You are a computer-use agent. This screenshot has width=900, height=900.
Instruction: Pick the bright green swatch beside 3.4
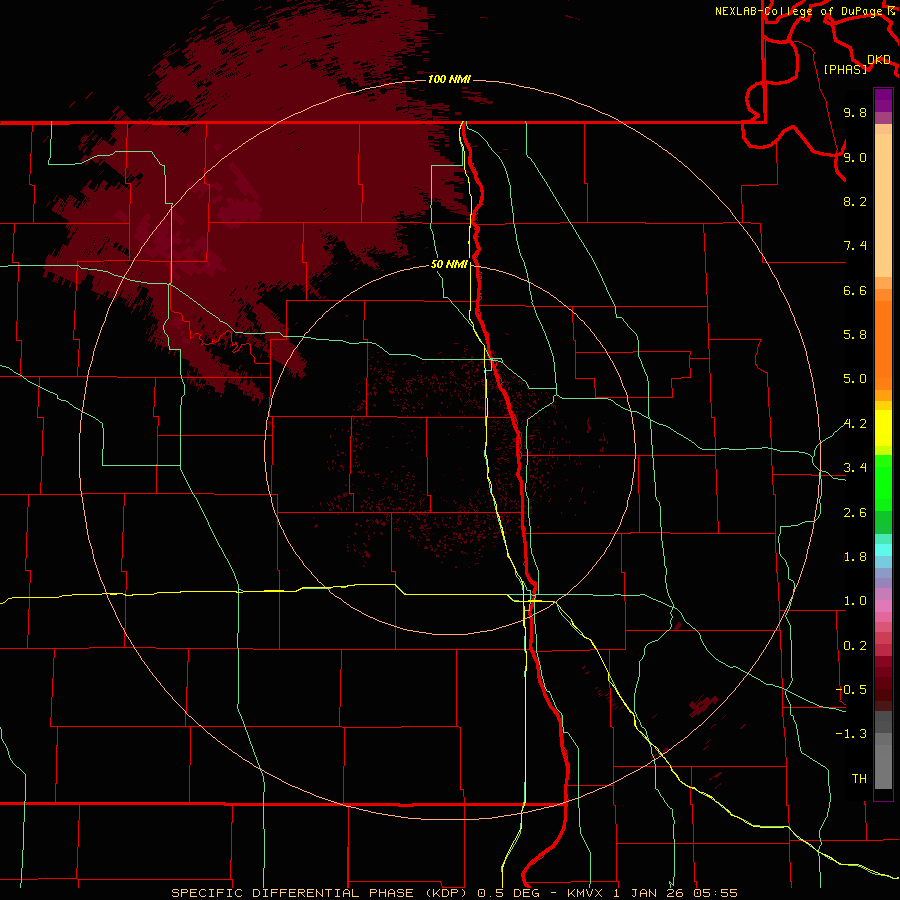883,482
